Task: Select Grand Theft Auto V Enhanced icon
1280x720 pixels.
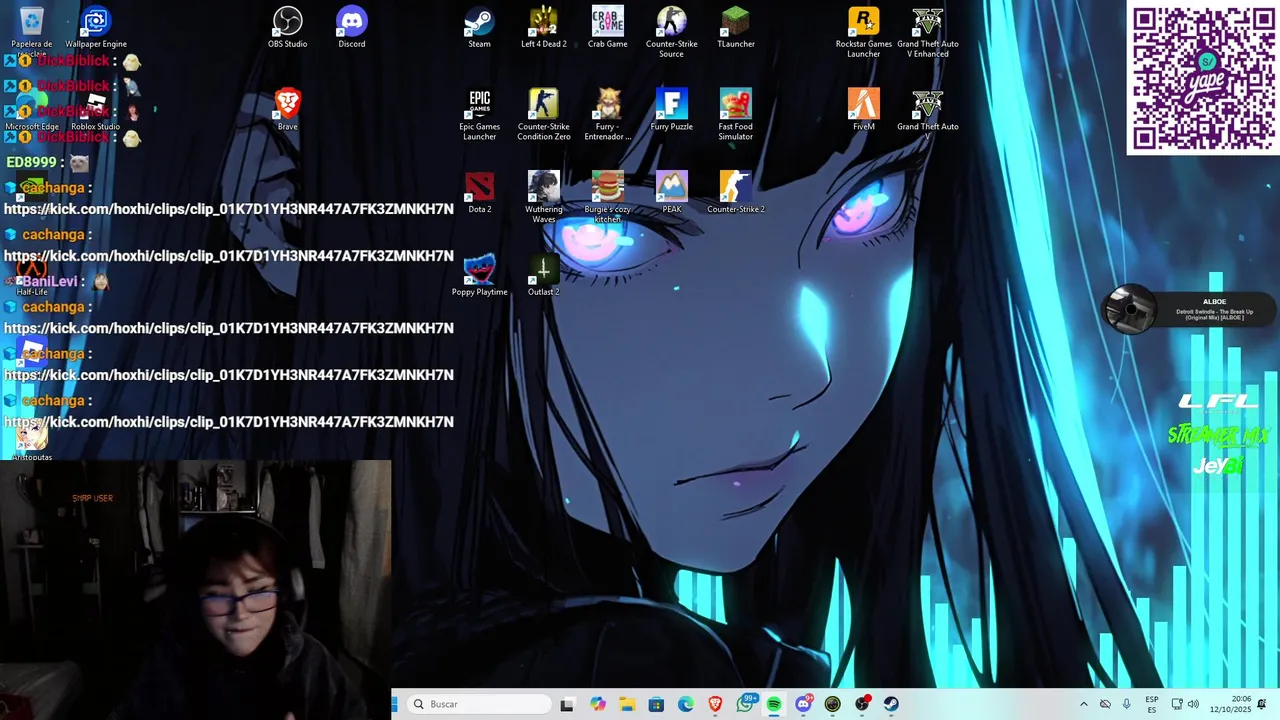Action: (928, 32)
